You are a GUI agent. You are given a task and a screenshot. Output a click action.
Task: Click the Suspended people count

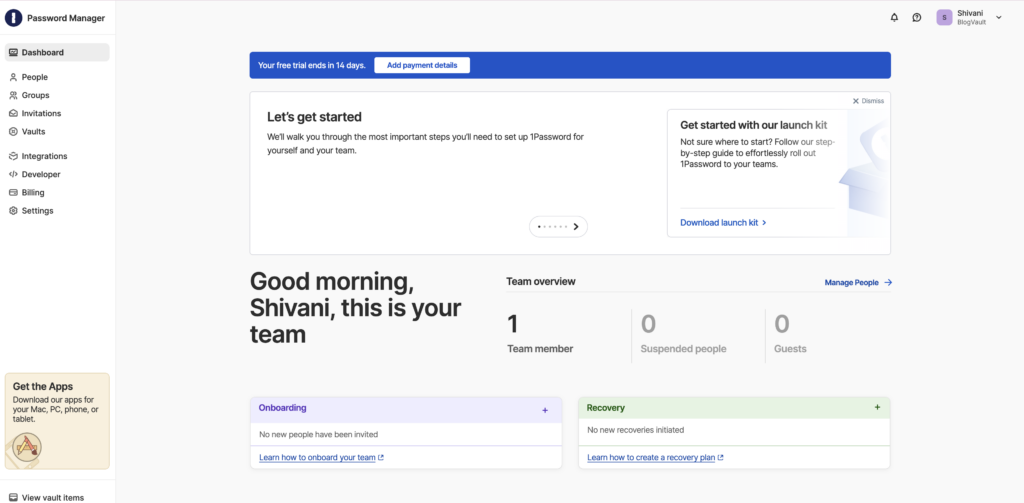click(x=648, y=325)
